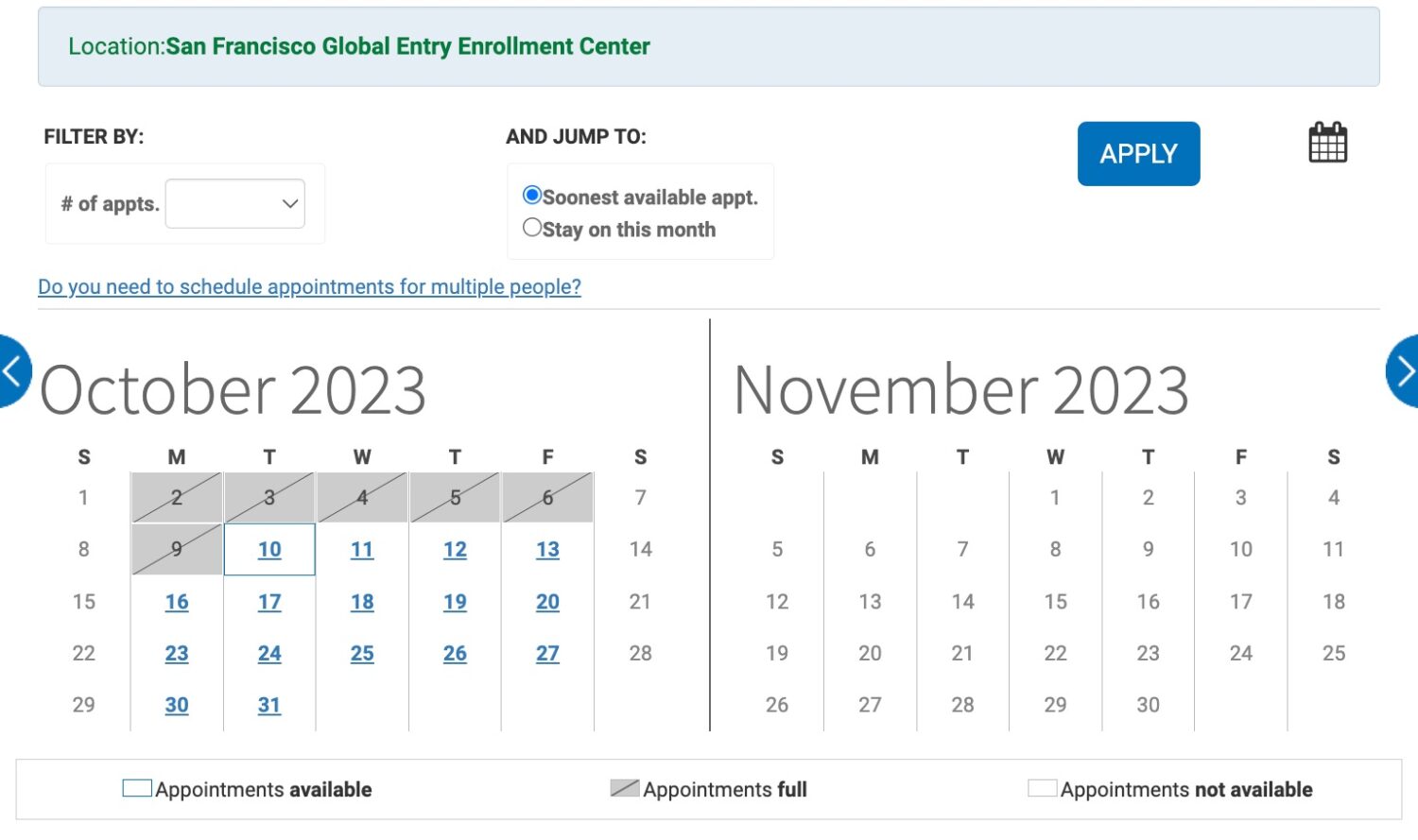Expand the # of appts. dropdown
Screen dimensions: 1418x840
[x=235, y=203]
